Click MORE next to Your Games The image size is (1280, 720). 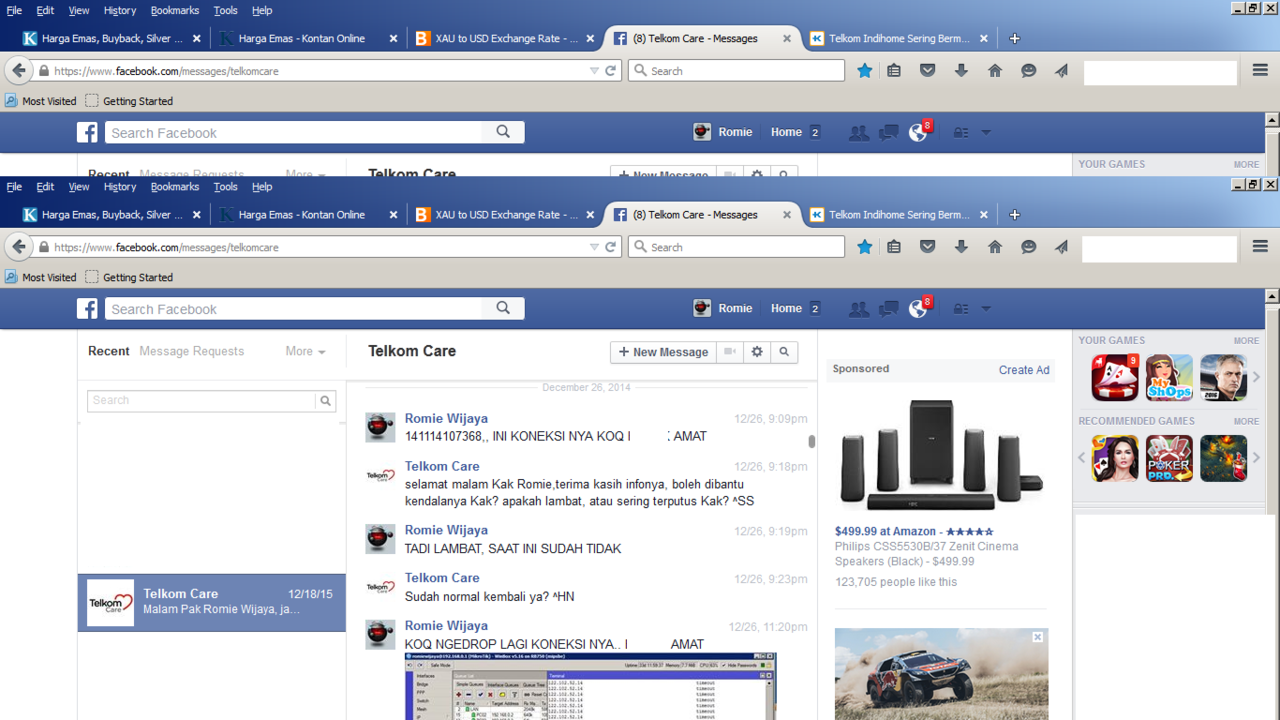pos(1246,341)
